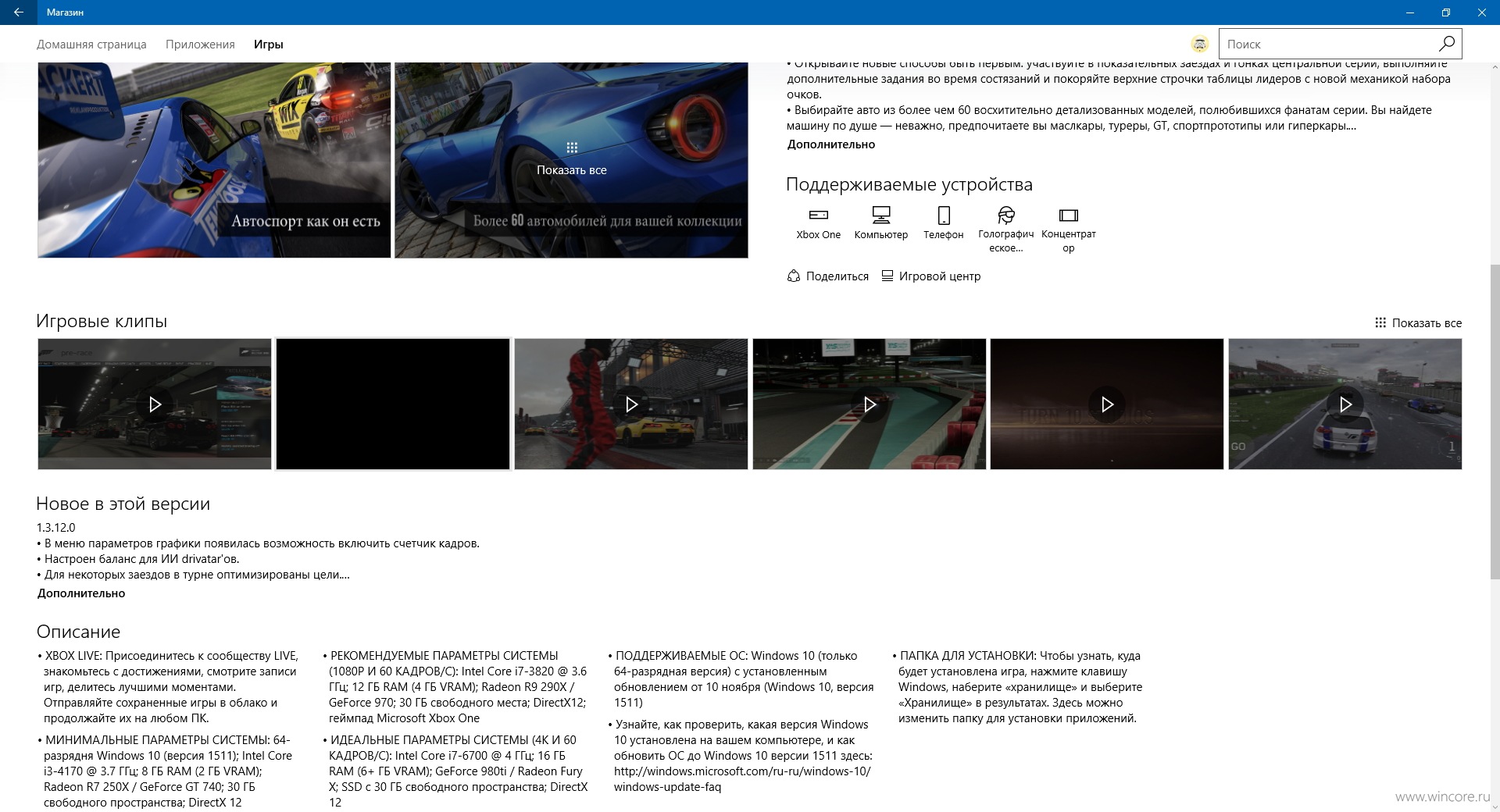
Task: Restore down the Магазин window
Action: click(x=1445, y=12)
